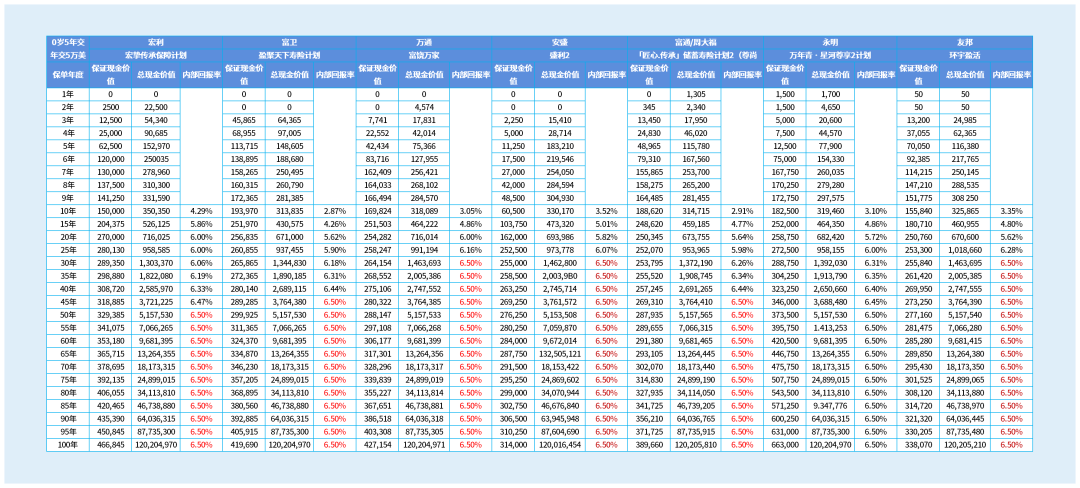The image size is (1080, 488).
Task: Select the 盛利2 plan name cell
Action: point(559,54)
